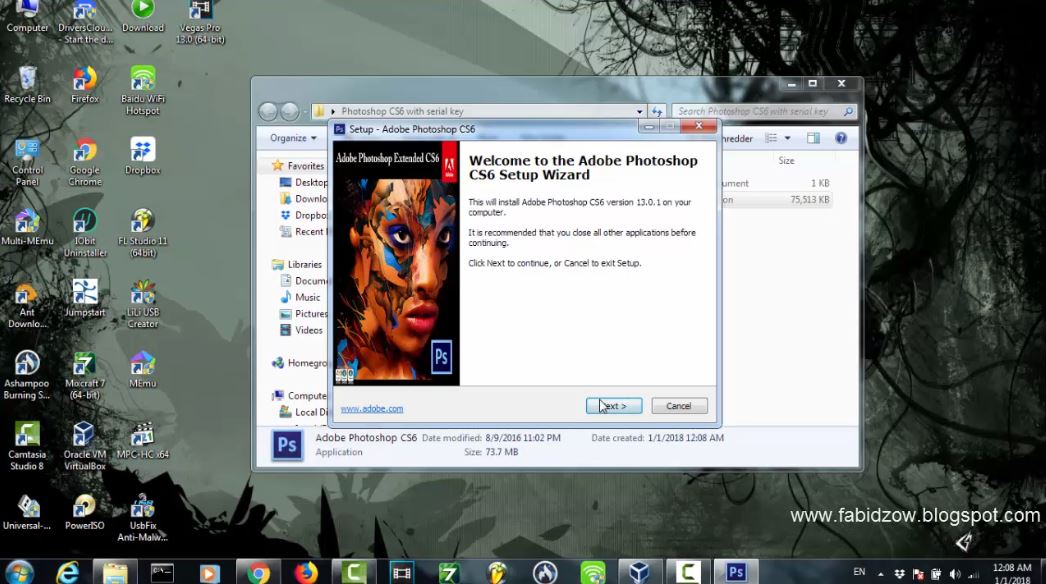Click Next in the Photoshop setup wizard
Image resolution: width=1046 pixels, height=584 pixels.
[x=613, y=405]
